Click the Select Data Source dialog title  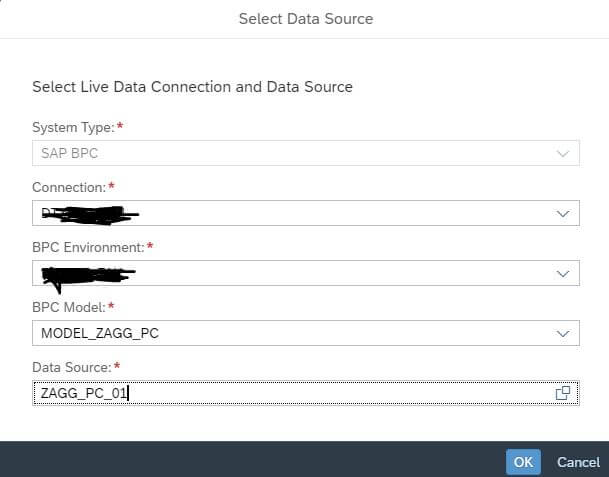pyautogui.click(x=306, y=19)
